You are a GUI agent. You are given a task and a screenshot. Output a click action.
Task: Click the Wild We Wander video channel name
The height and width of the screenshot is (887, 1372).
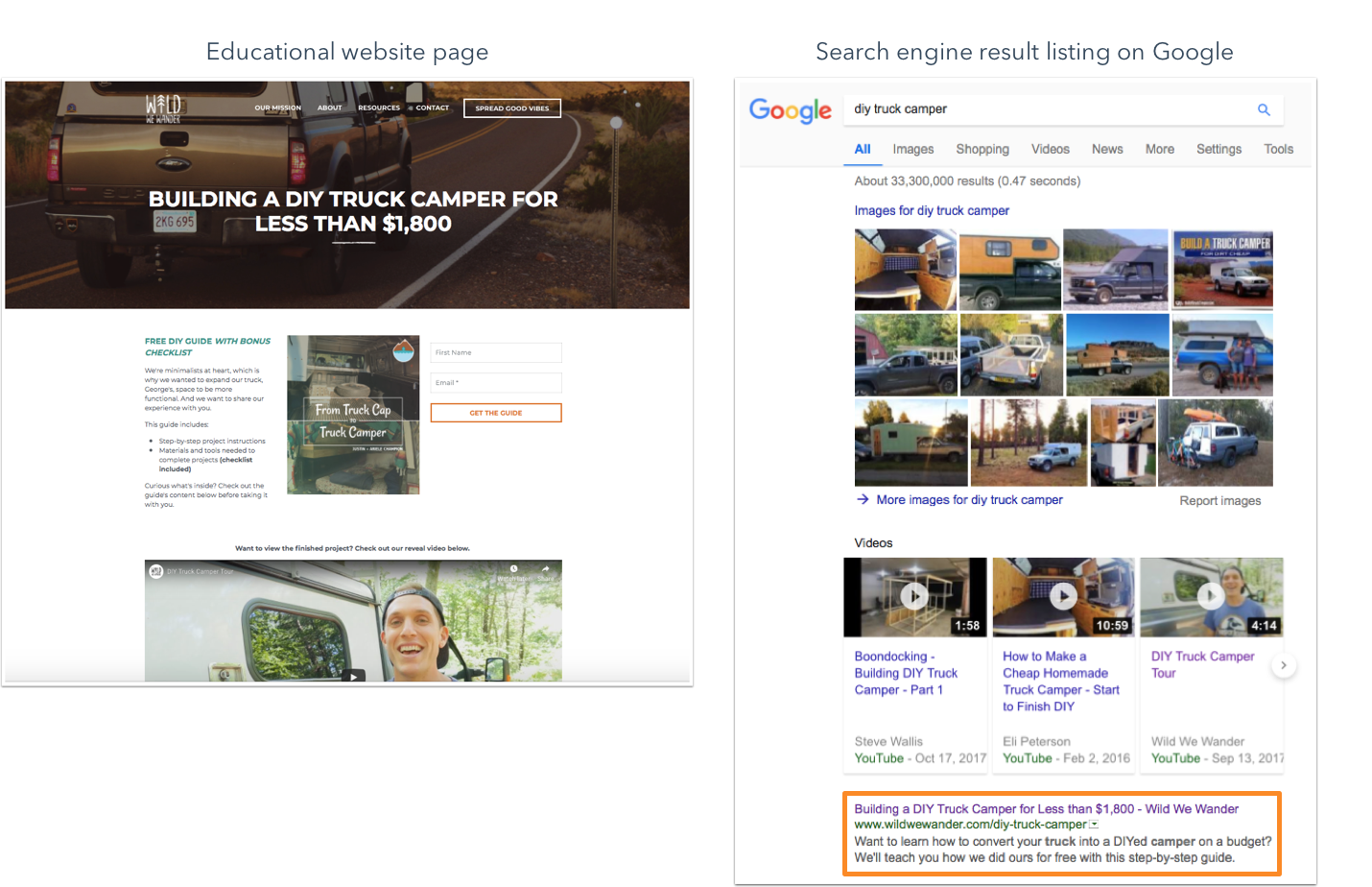click(x=1197, y=741)
